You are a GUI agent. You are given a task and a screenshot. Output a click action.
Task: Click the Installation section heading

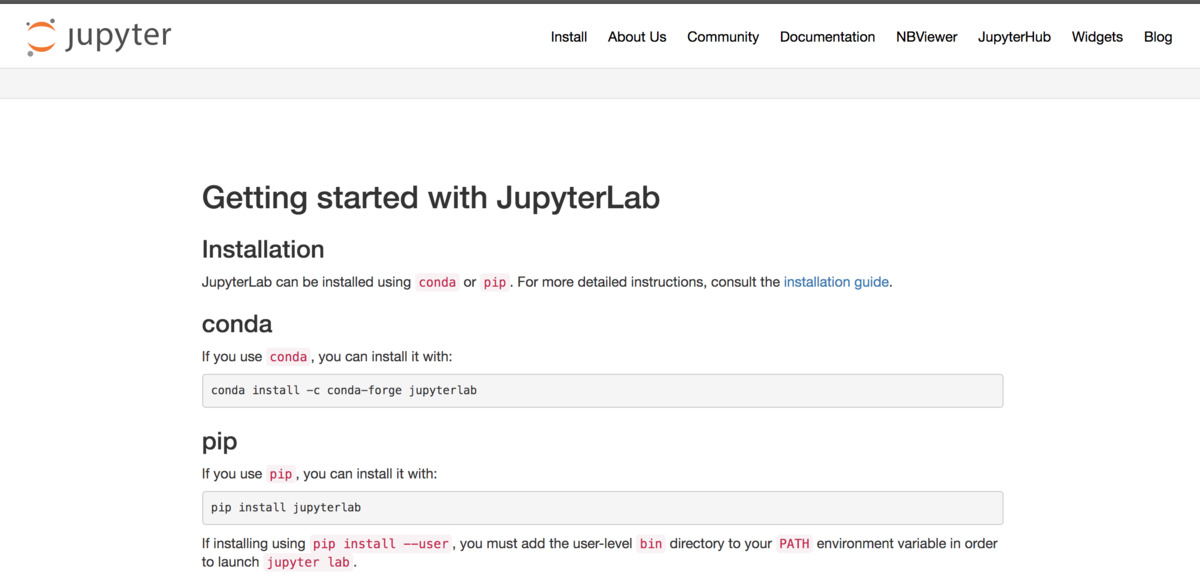tap(263, 249)
